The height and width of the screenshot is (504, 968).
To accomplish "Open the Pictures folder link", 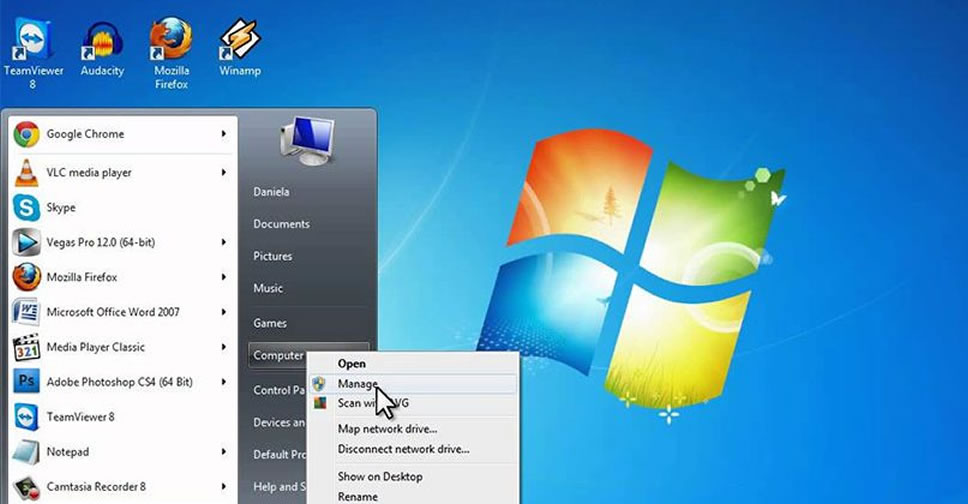I will (x=272, y=256).
